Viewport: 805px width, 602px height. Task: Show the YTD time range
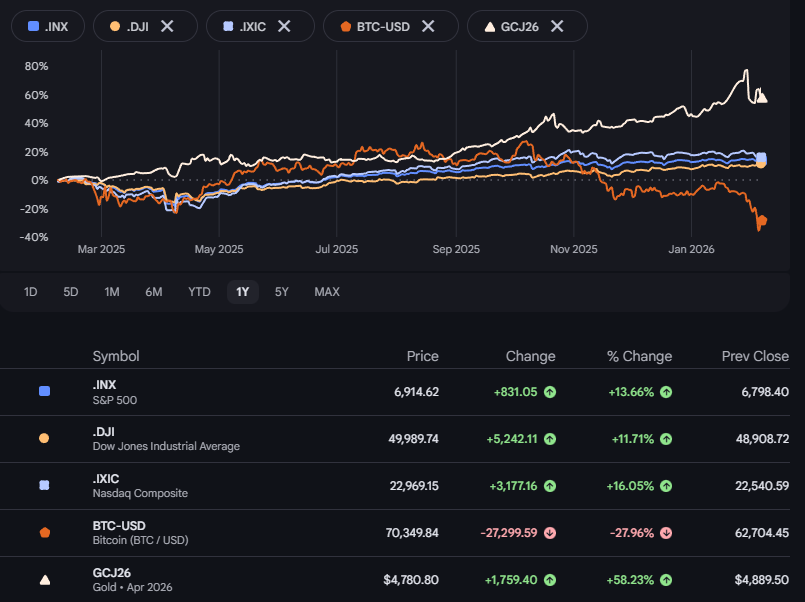pyautogui.click(x=199, y=292)
